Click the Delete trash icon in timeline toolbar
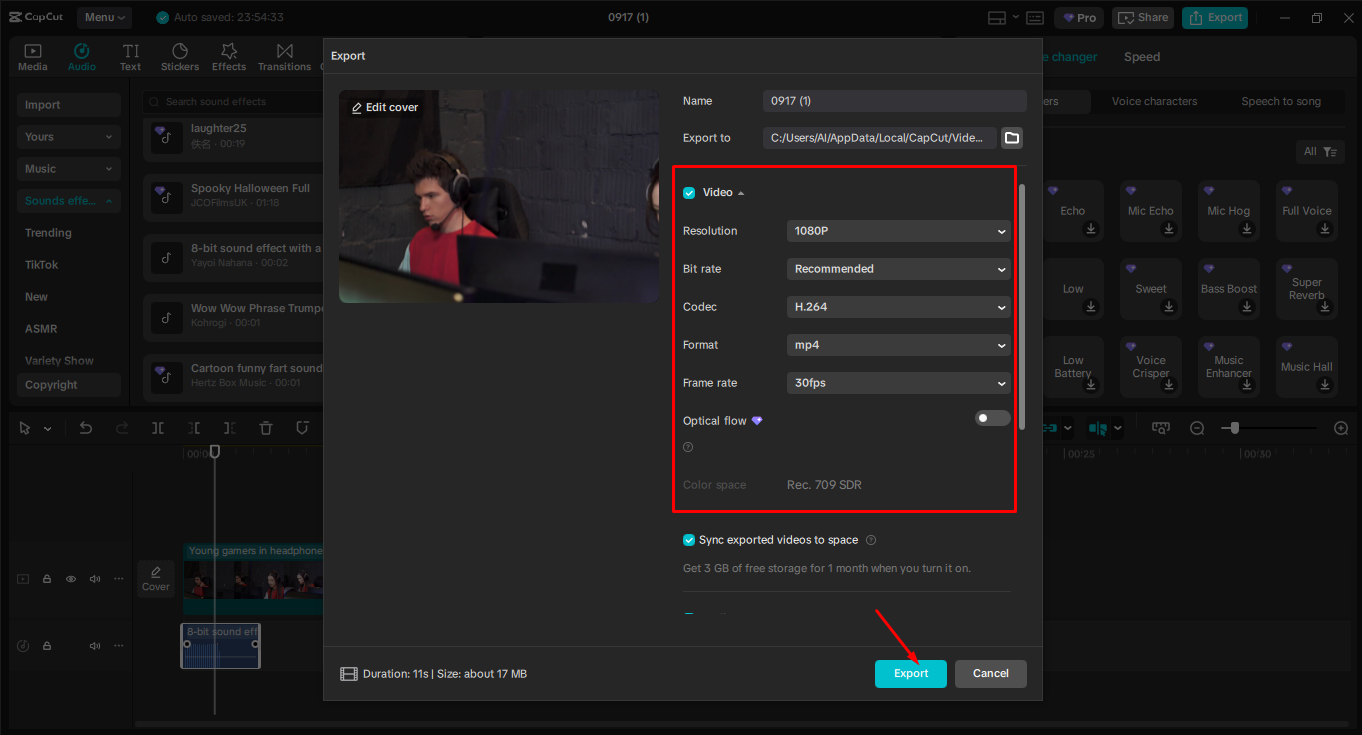Viewport: 1362px width, 735px height. pyautogui.click(x=266, y=427)
